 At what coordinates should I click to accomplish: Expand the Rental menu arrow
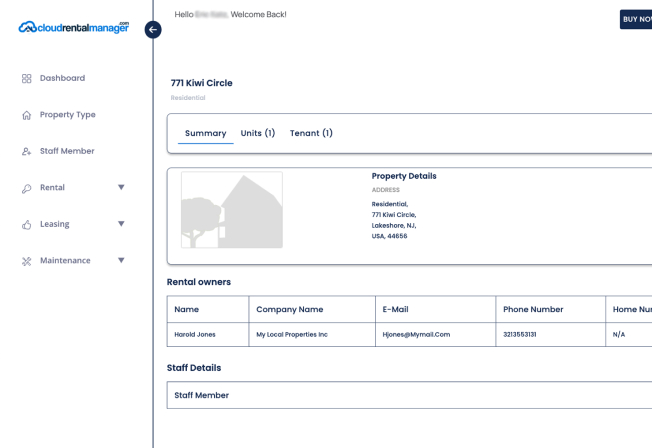121,187
